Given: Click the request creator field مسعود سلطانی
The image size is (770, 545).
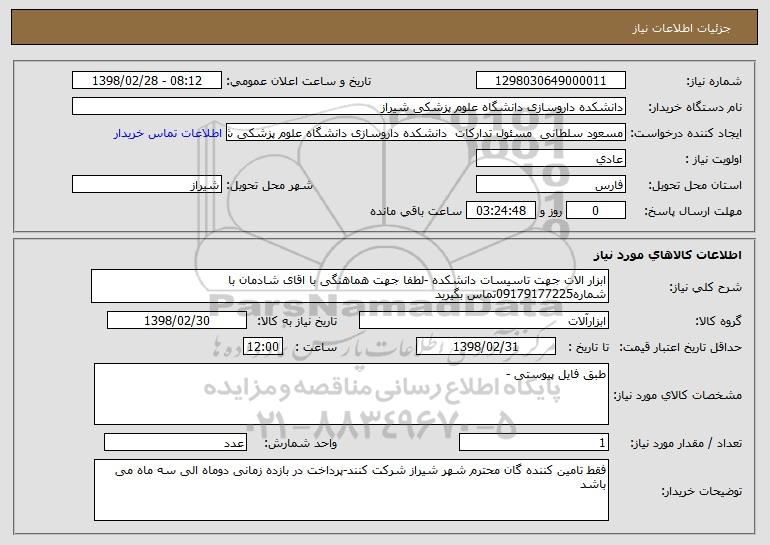Looking at the screenshot, I should point(426,132).
